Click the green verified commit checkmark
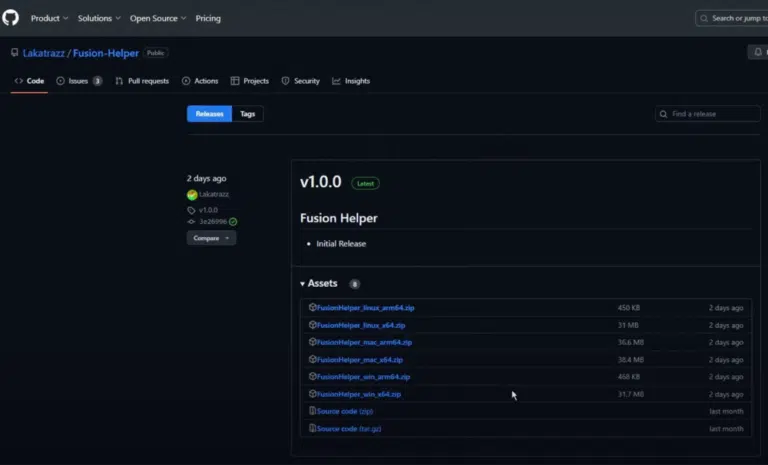 tap(233, 221)
